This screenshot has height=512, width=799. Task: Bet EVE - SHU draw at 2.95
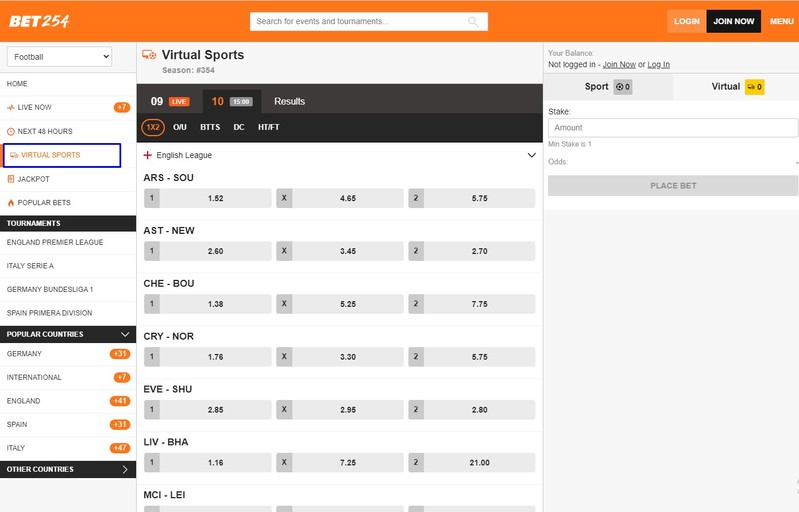(340, 410)
